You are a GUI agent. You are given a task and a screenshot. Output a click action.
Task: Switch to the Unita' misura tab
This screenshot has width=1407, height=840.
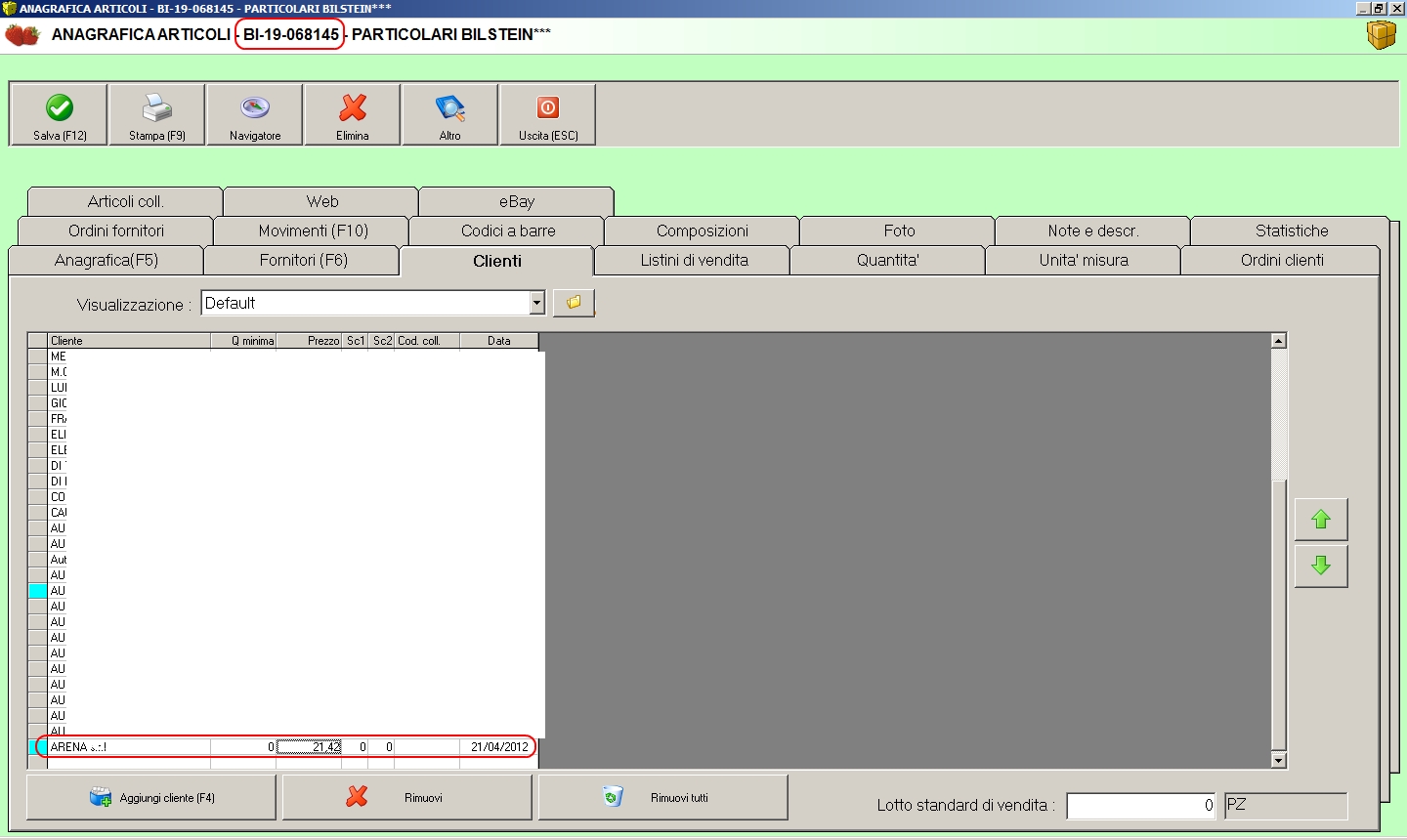(1084, 260)
